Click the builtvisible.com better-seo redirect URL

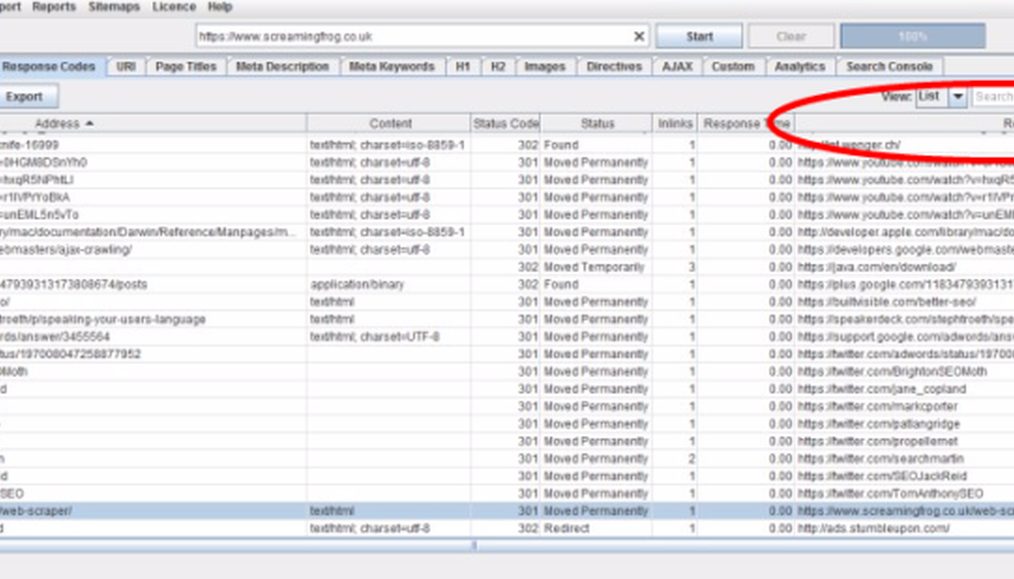(x=887, y=302)
